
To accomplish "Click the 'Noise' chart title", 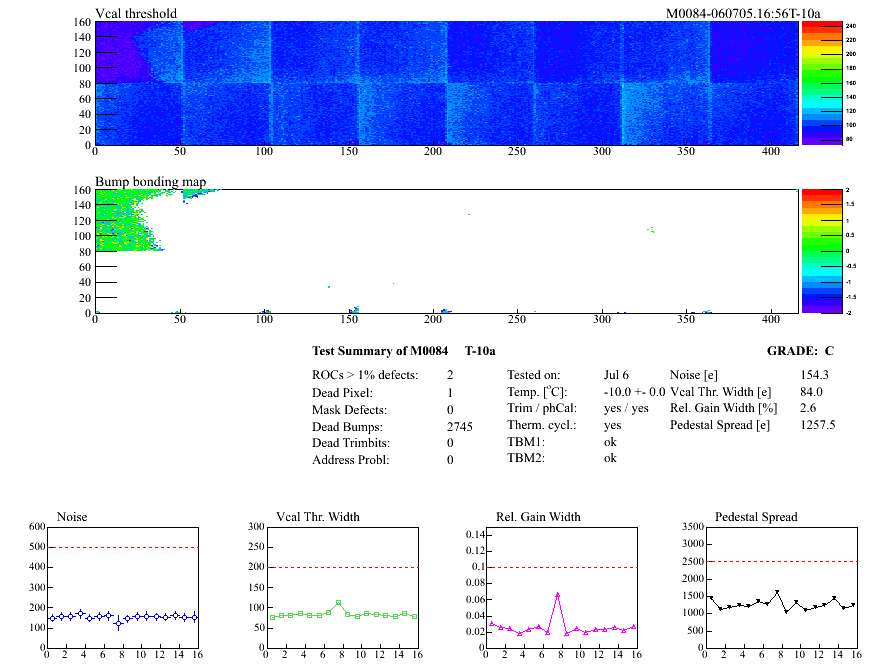I will click(x=72, y=517).
